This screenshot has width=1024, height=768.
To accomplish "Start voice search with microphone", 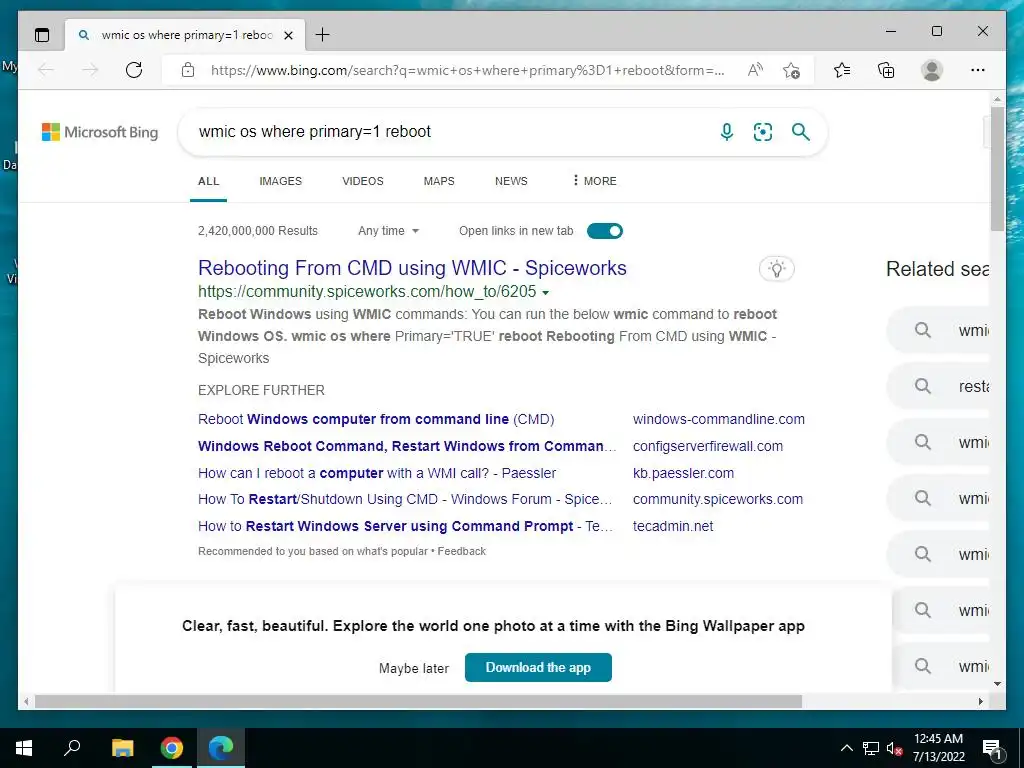I will coord(726,132).
